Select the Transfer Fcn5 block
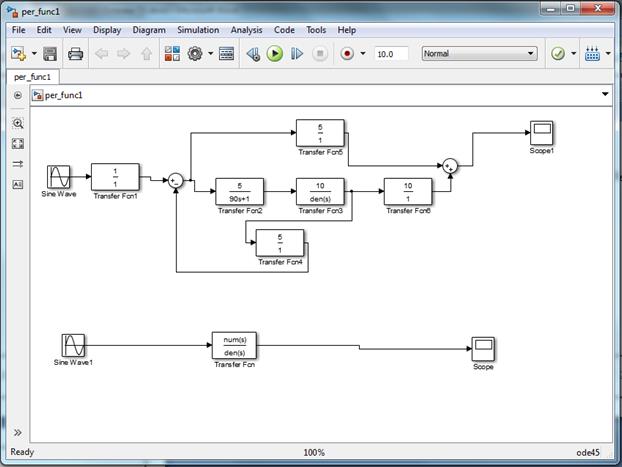Screen dimensions: 622x467 click(320, 133)
